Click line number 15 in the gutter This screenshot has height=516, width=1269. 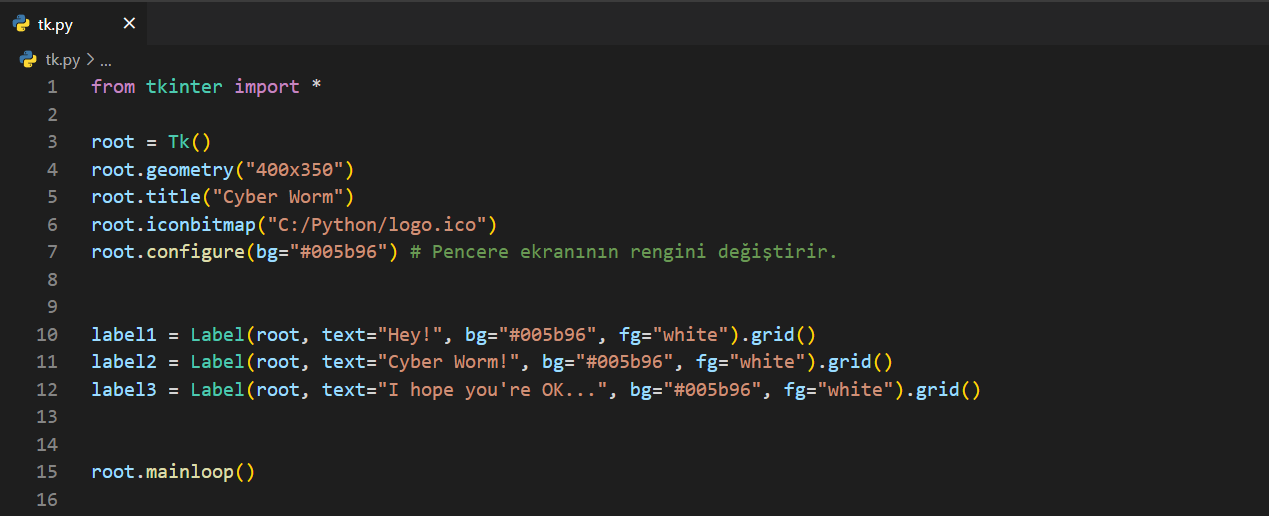point(47,471)
